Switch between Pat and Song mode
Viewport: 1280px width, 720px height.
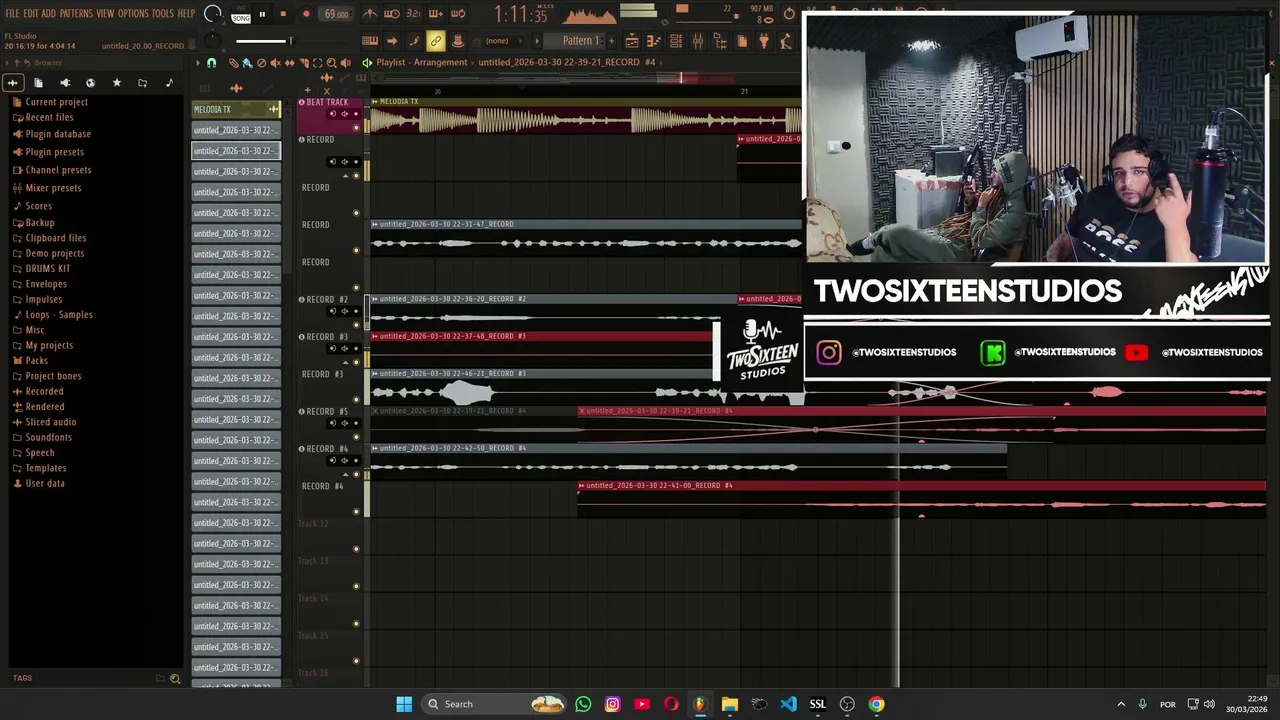point(241,15)
